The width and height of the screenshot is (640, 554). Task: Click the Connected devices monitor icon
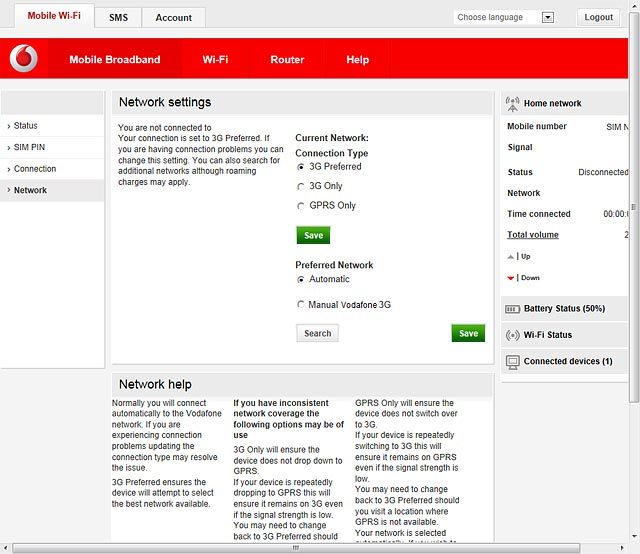click(x=513, y=362)
